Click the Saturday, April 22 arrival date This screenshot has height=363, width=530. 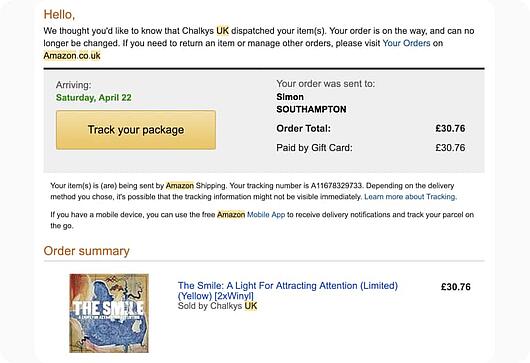click(94, 98)
